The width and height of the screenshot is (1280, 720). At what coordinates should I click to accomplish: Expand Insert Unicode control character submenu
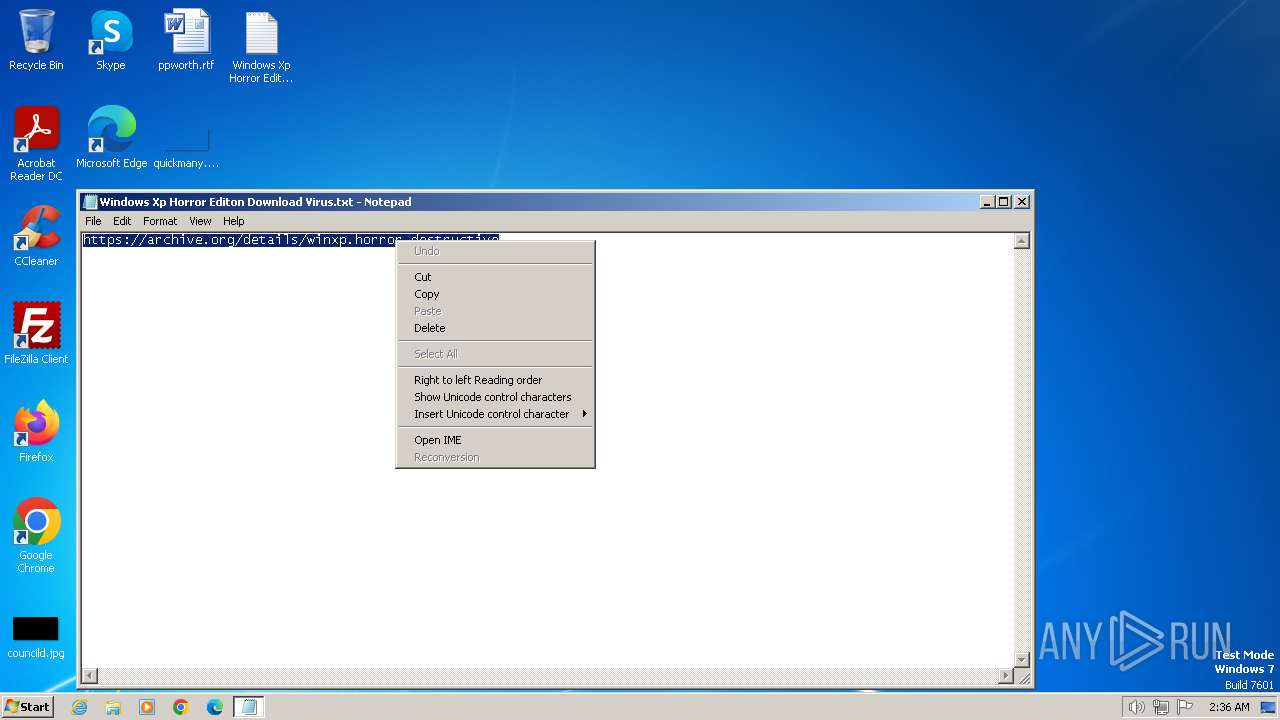[495, 414]
